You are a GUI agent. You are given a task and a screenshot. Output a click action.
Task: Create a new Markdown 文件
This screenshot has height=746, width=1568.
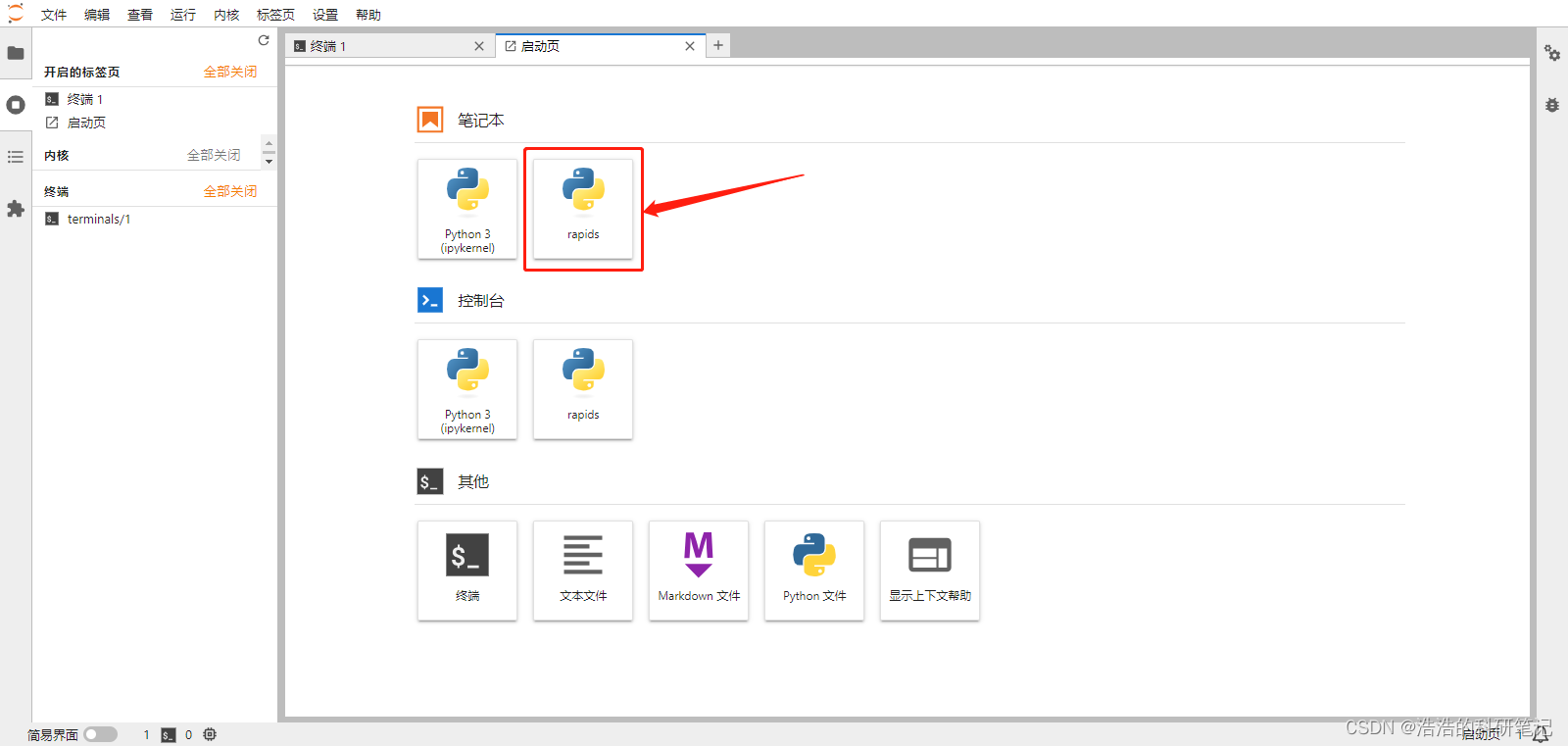(x=699, y=571)
